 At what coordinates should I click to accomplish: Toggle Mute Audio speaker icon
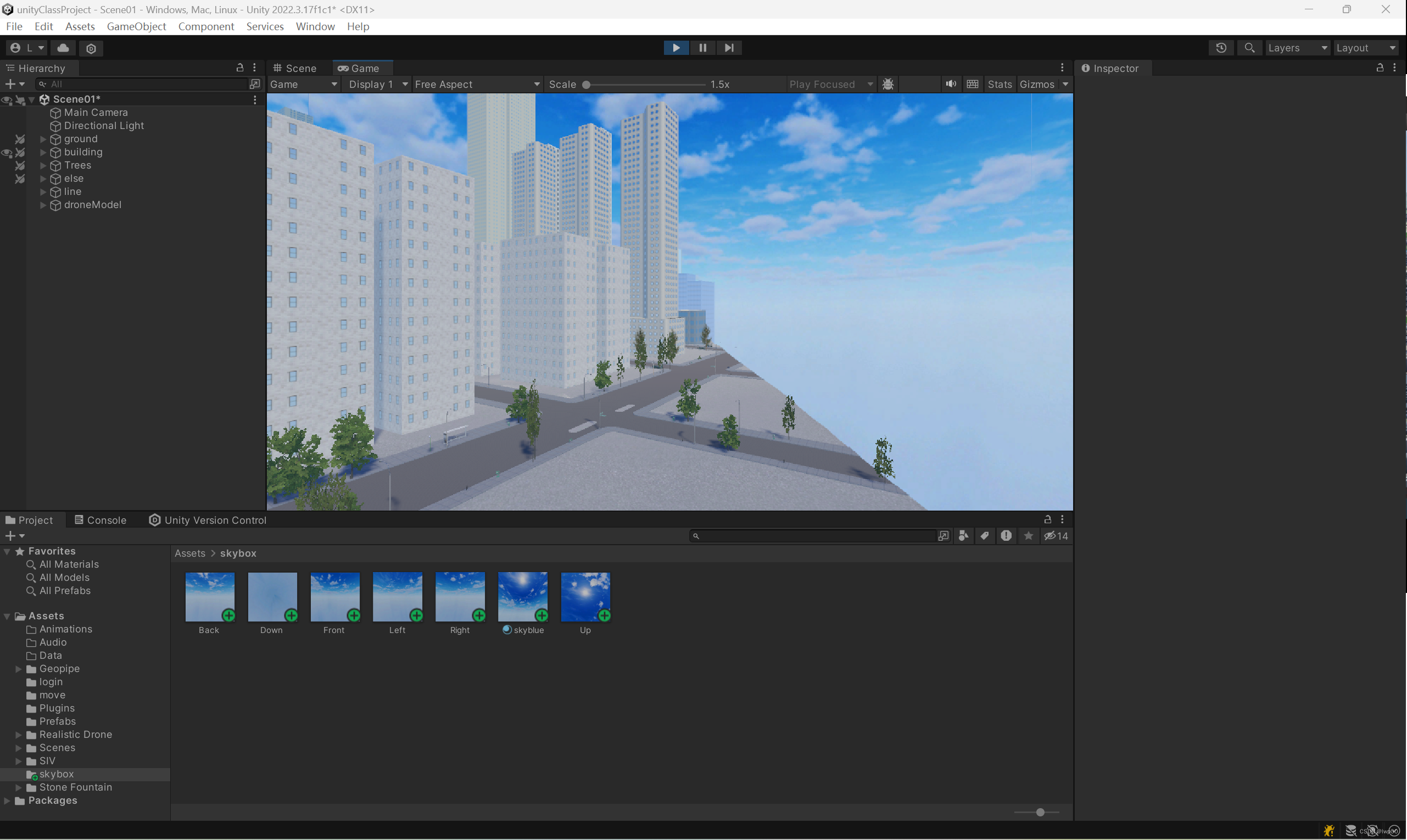(951, 85)
